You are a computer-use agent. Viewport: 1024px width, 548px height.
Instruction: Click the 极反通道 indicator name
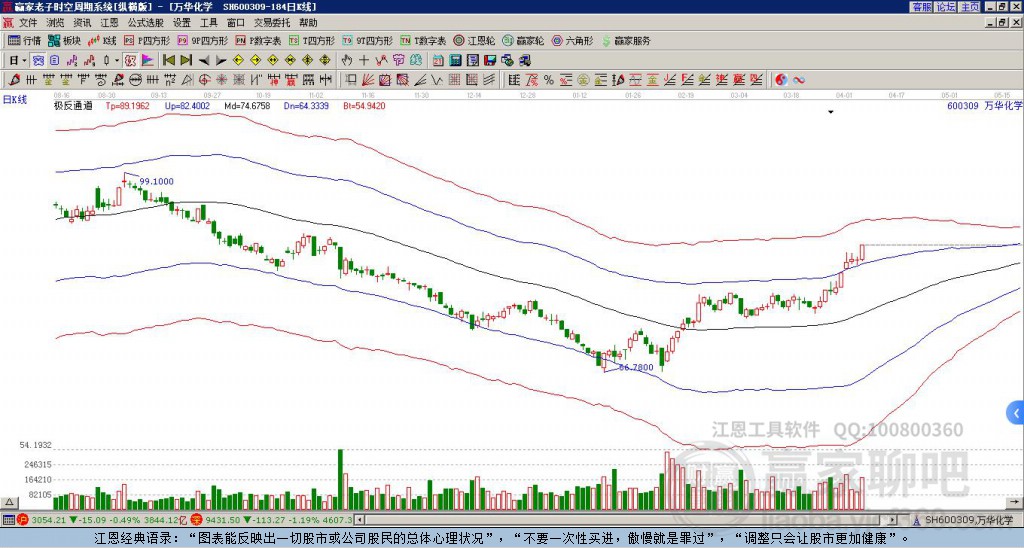[73, 105]
